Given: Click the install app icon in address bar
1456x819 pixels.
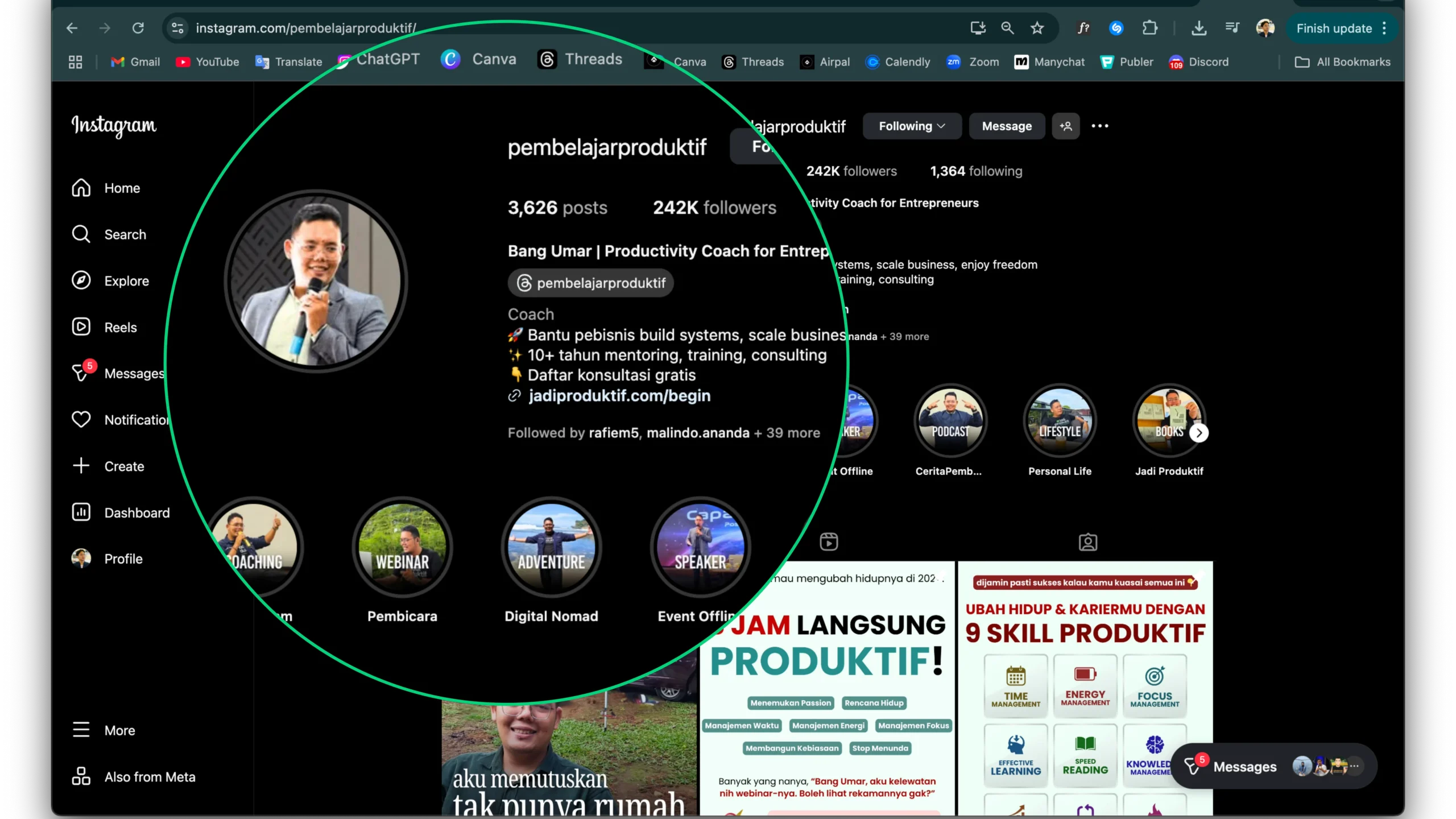Looking at the screenshot, I should 978,28.
